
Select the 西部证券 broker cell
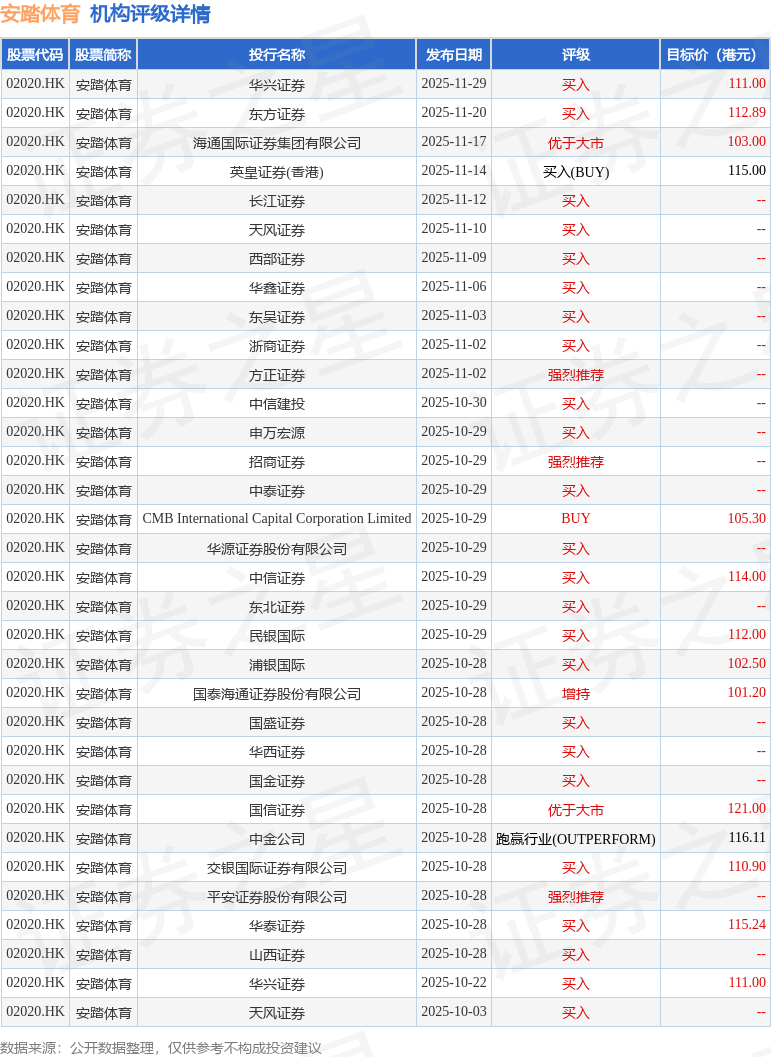(277, 259)
